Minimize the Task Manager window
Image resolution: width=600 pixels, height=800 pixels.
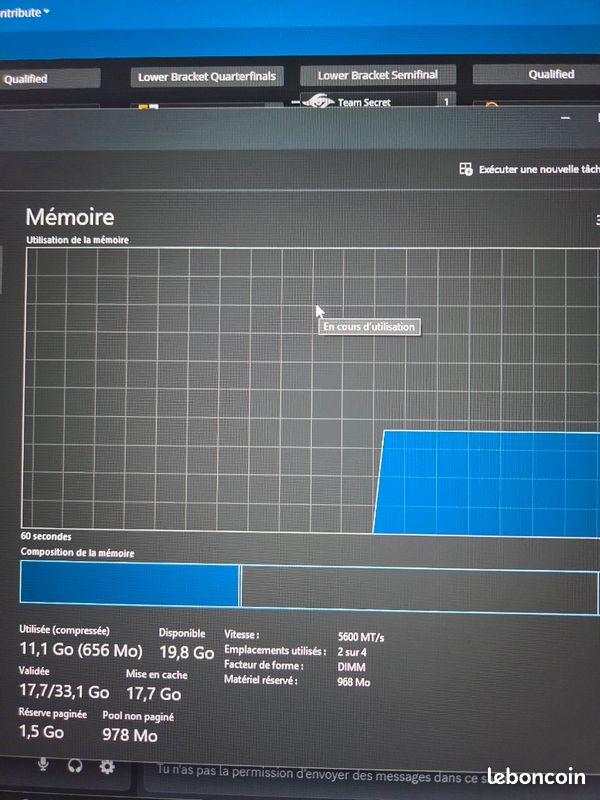(565, 118)
